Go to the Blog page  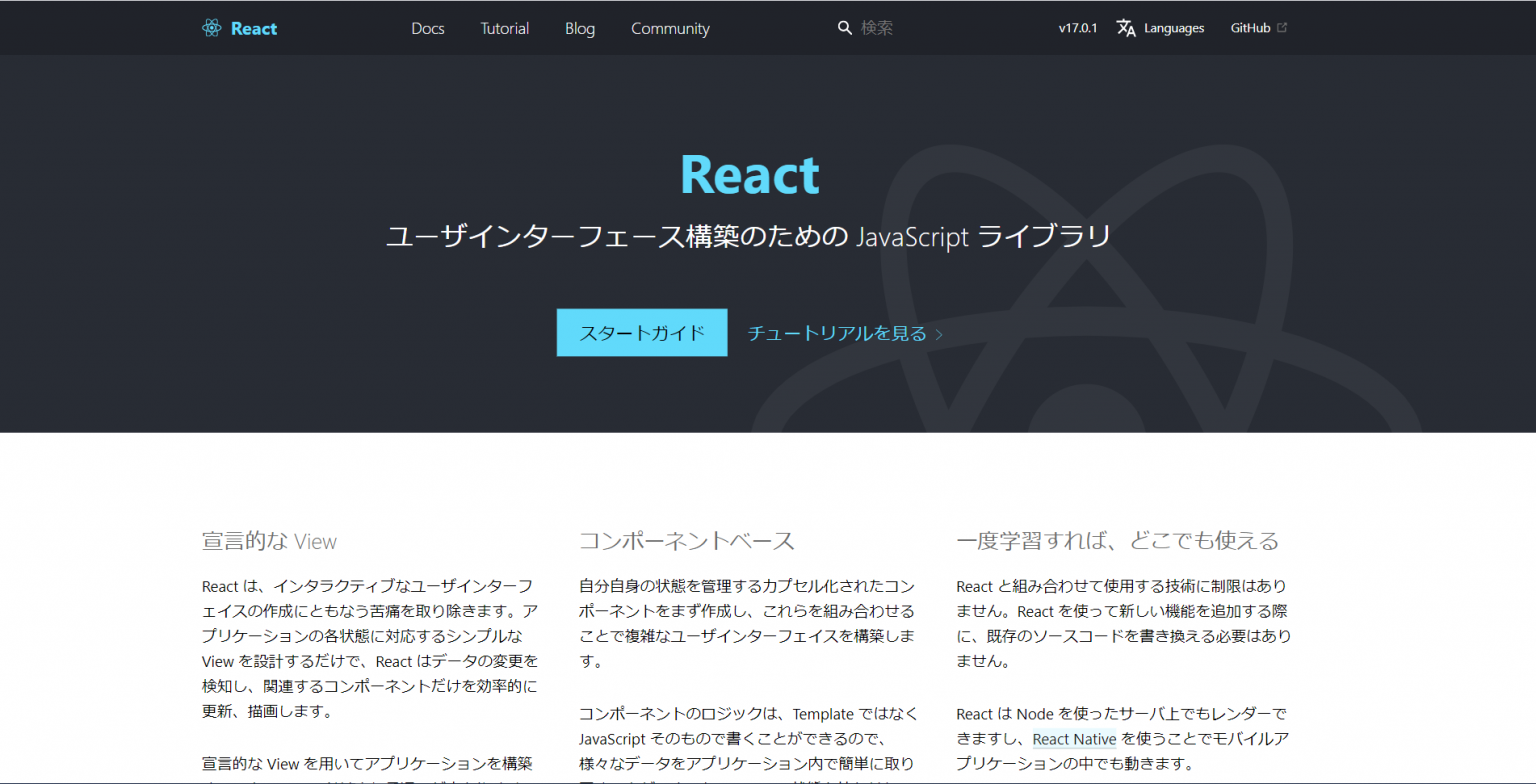[x=580, y=28]
